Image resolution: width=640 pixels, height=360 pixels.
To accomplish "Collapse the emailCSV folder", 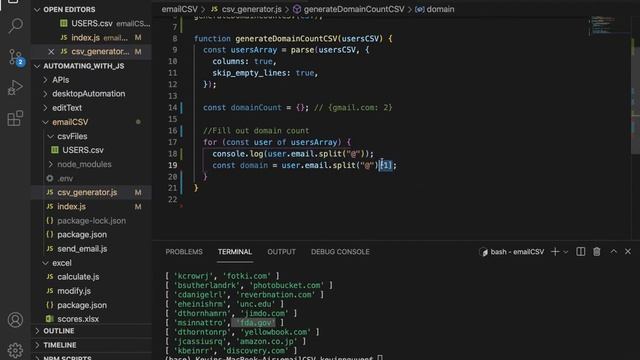I will click(91, 122).
